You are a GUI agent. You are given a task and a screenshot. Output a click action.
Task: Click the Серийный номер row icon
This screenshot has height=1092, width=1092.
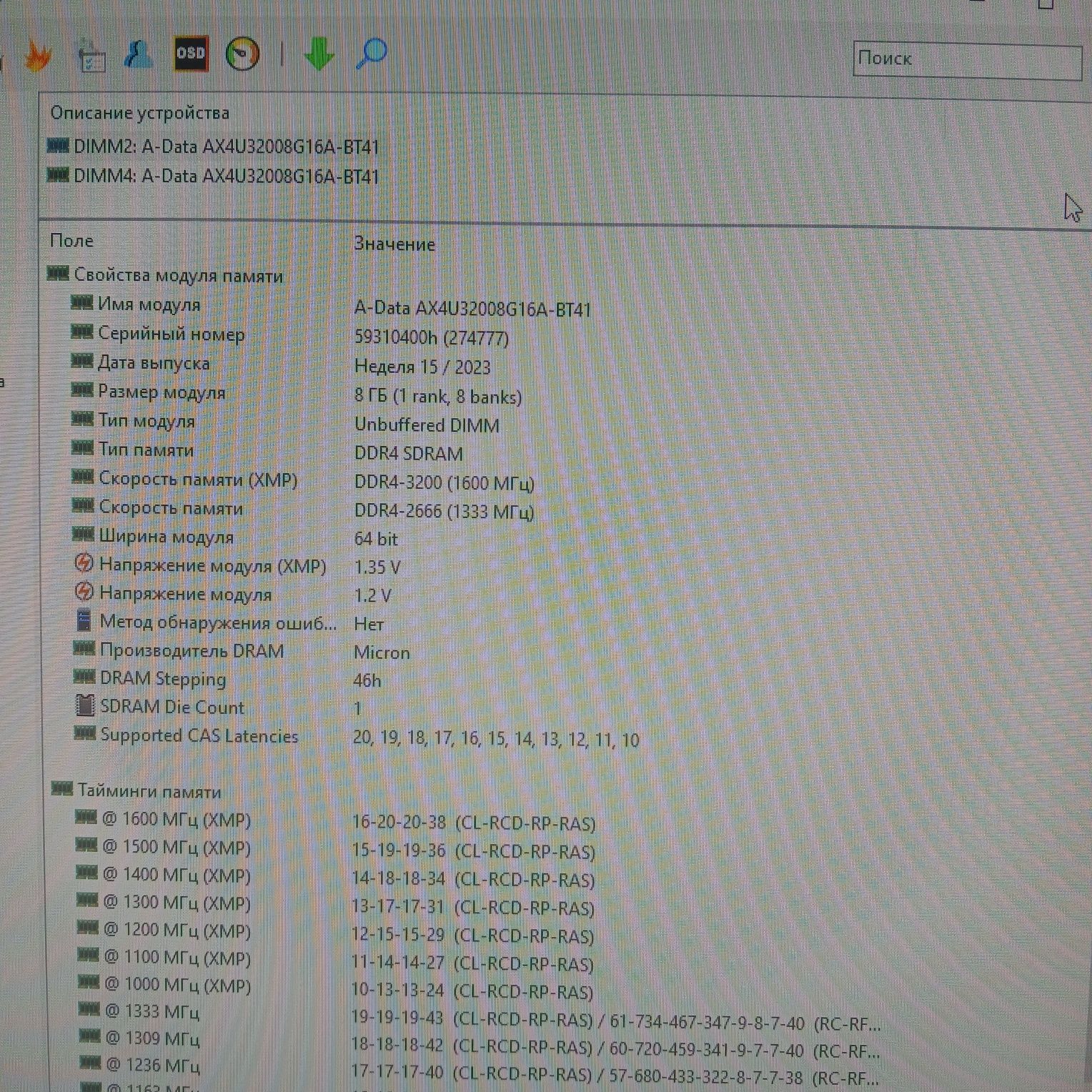click(82, 332)
